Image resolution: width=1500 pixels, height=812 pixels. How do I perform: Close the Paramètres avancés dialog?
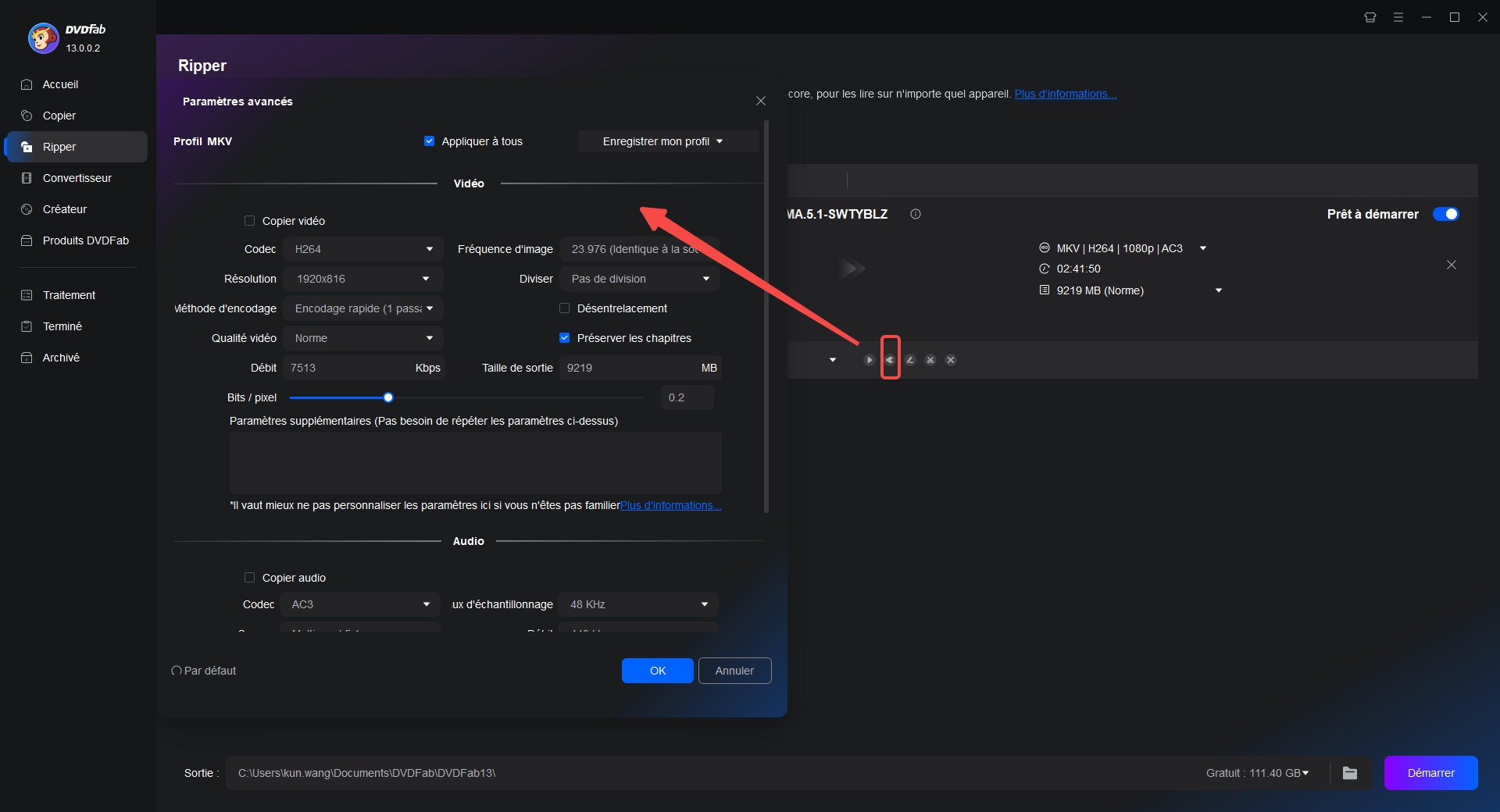(x=761, y=101)
